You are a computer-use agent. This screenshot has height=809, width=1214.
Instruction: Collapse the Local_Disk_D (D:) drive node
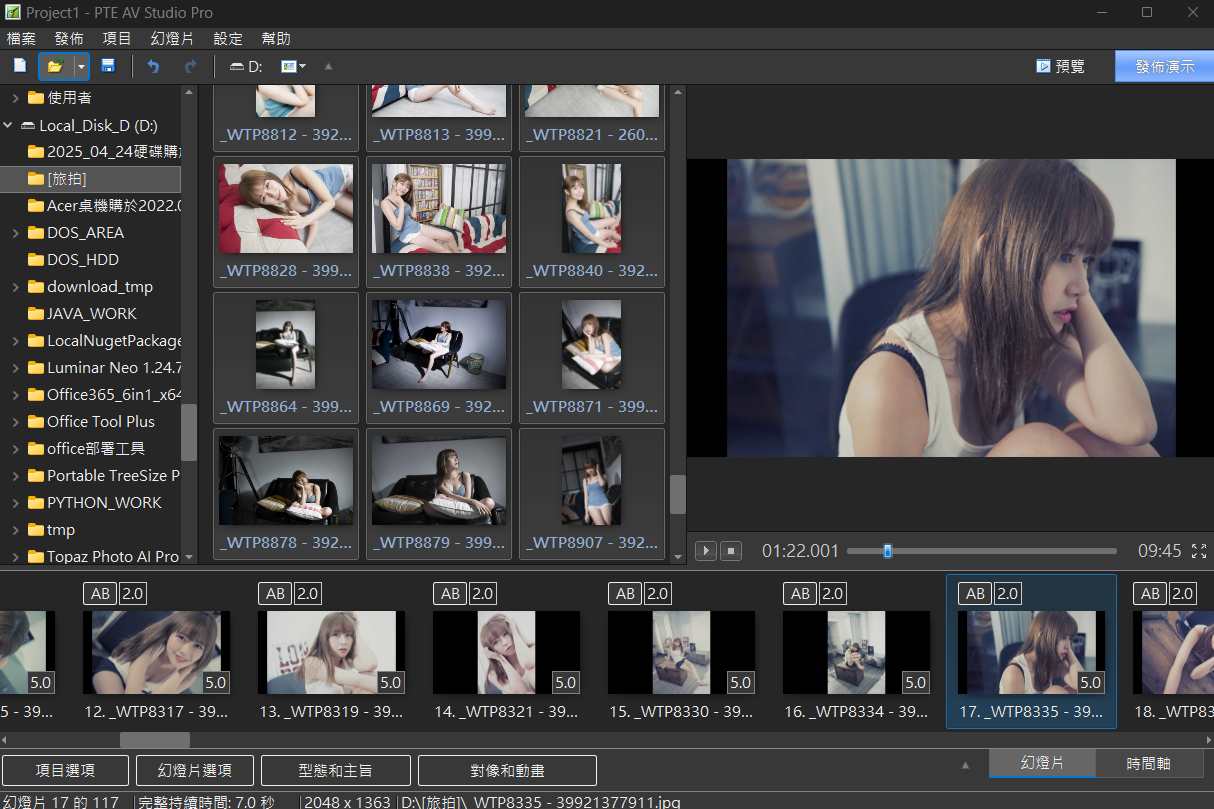(8, 125)
